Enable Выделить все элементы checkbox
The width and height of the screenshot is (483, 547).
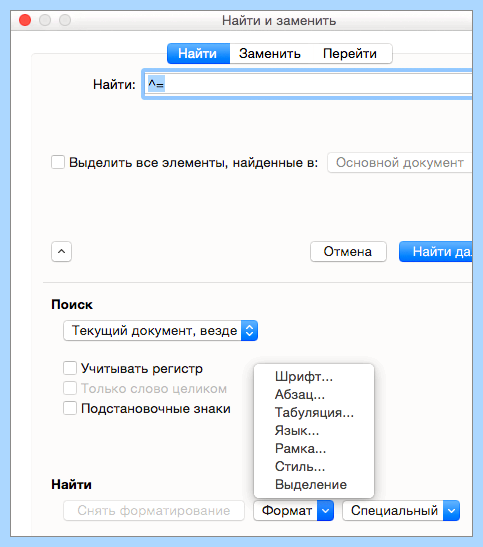click(x=58, y=163)
